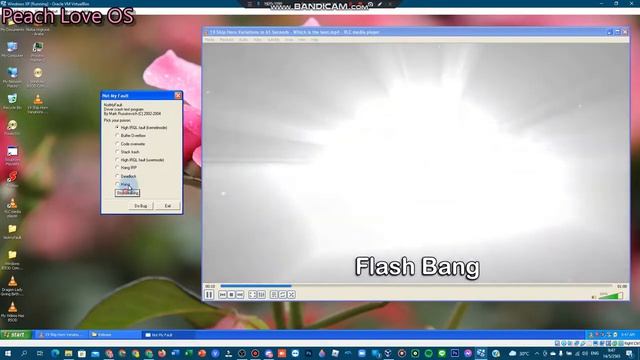Select High IRQL fault (usermode) option

(140, 160)
